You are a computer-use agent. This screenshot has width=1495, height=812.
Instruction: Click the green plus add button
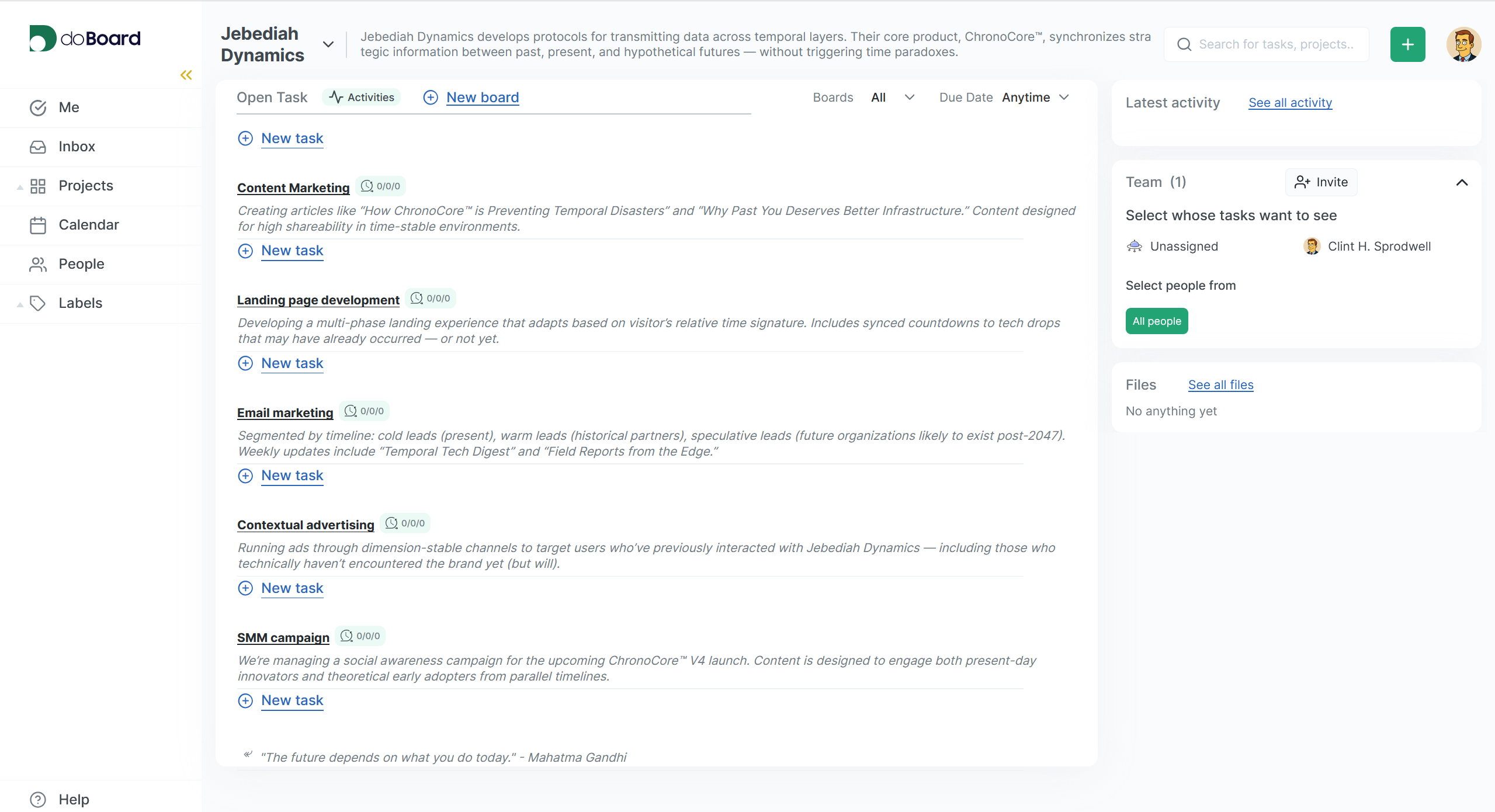click(1407, 44)
